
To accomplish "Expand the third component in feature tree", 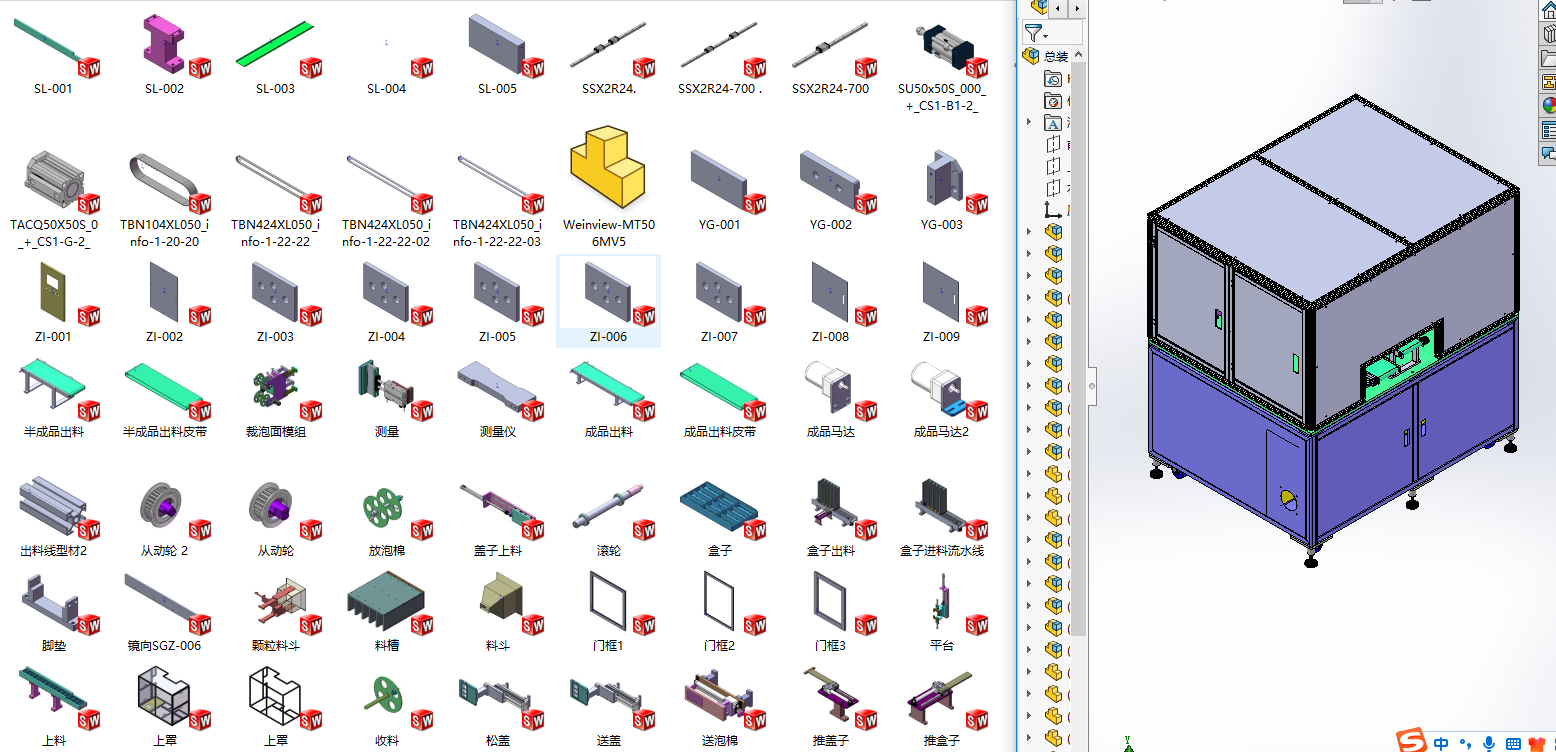I will click(1029, 276).
